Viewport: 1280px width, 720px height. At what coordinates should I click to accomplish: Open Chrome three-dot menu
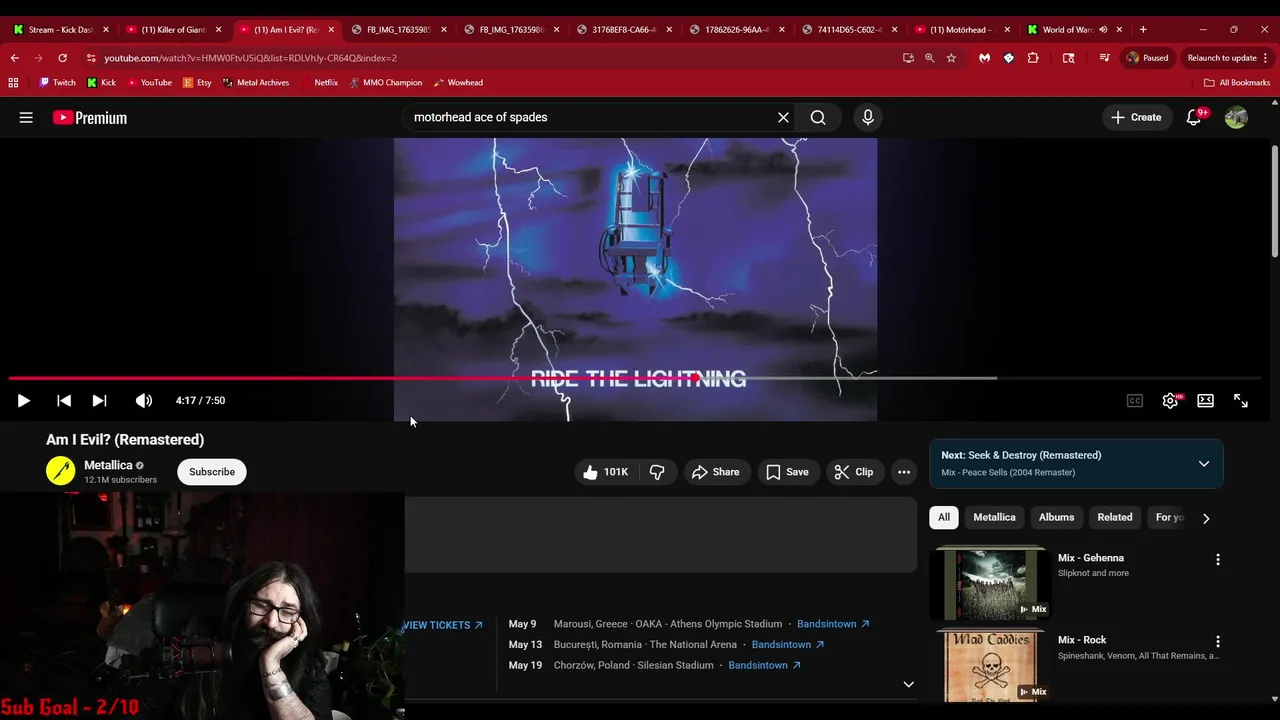click(1266, 58)
